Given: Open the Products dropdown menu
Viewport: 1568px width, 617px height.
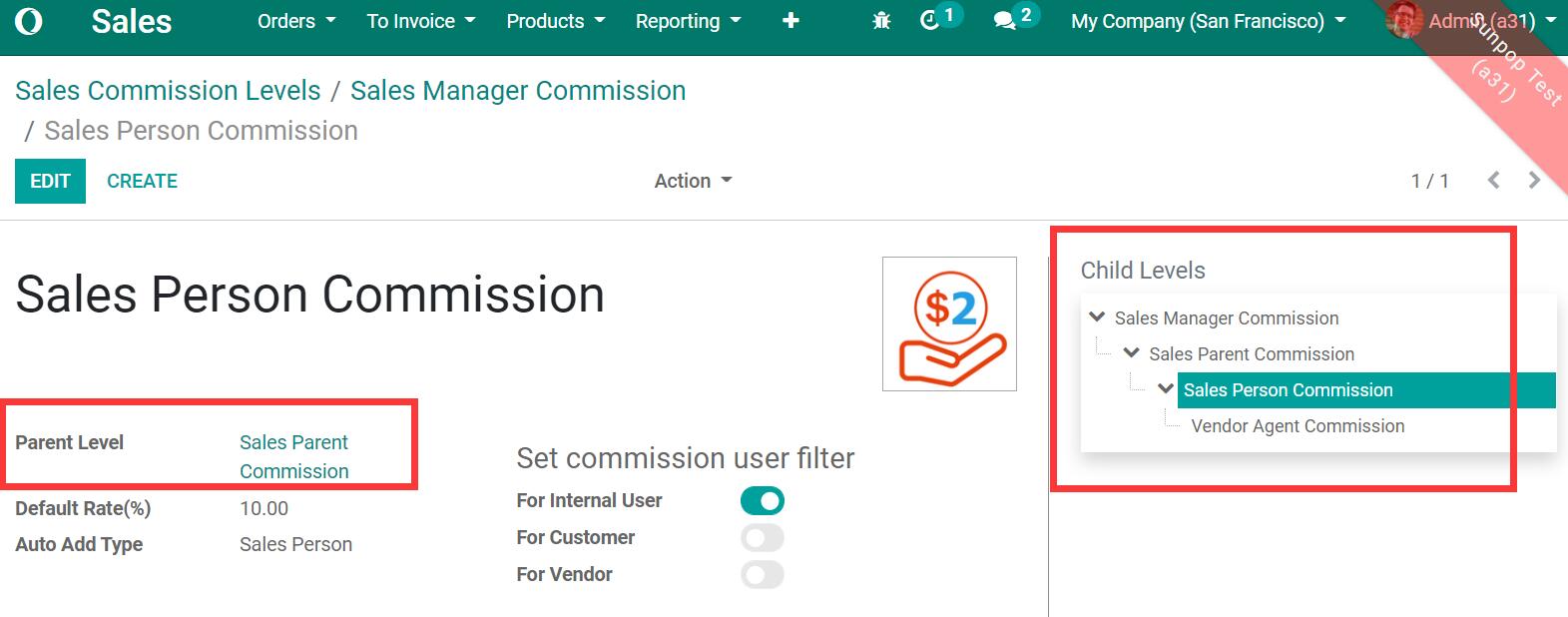Looking at the screenshot, I should [556, 21].
